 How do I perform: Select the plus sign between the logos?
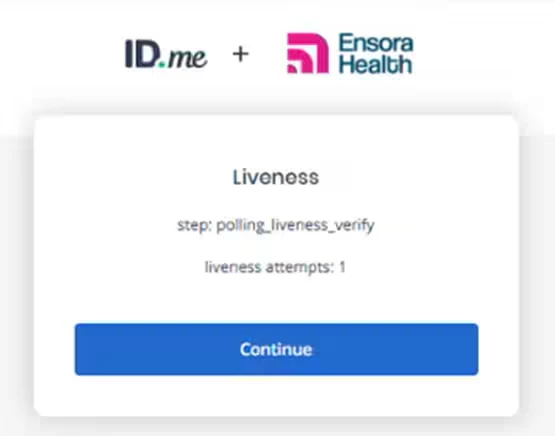pos(241,54)
